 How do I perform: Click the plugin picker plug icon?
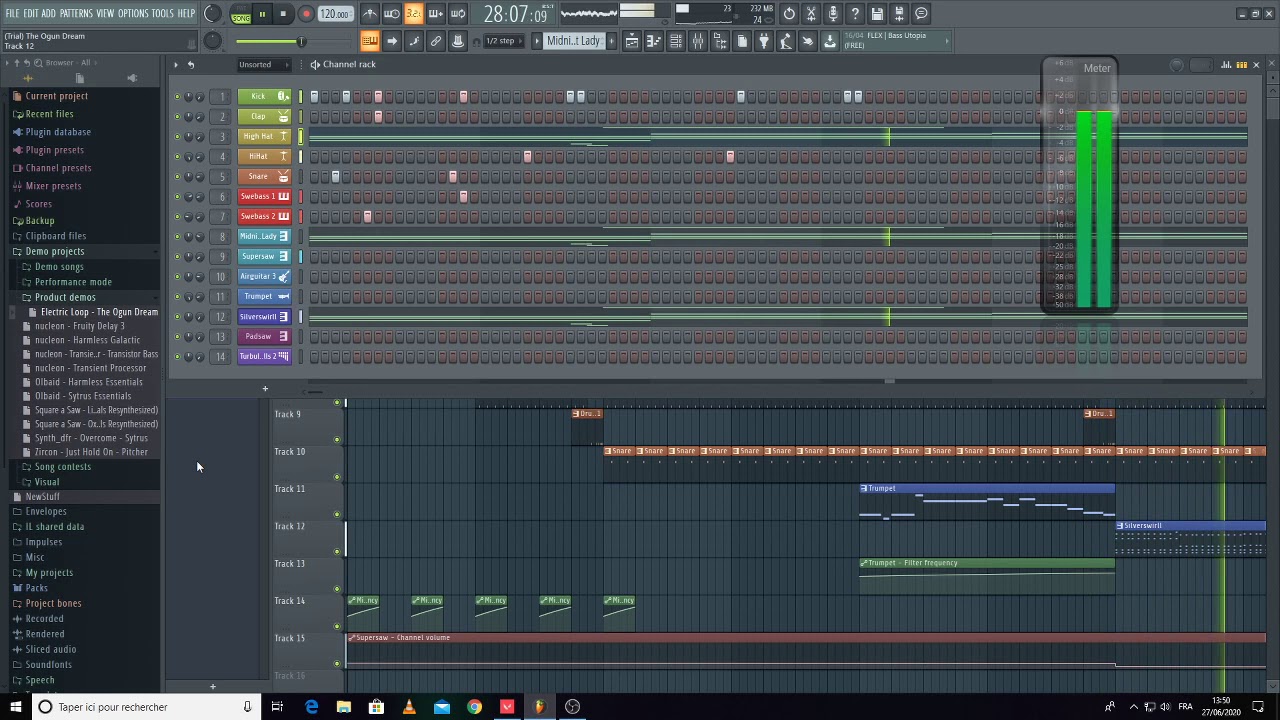coord(764,41)
